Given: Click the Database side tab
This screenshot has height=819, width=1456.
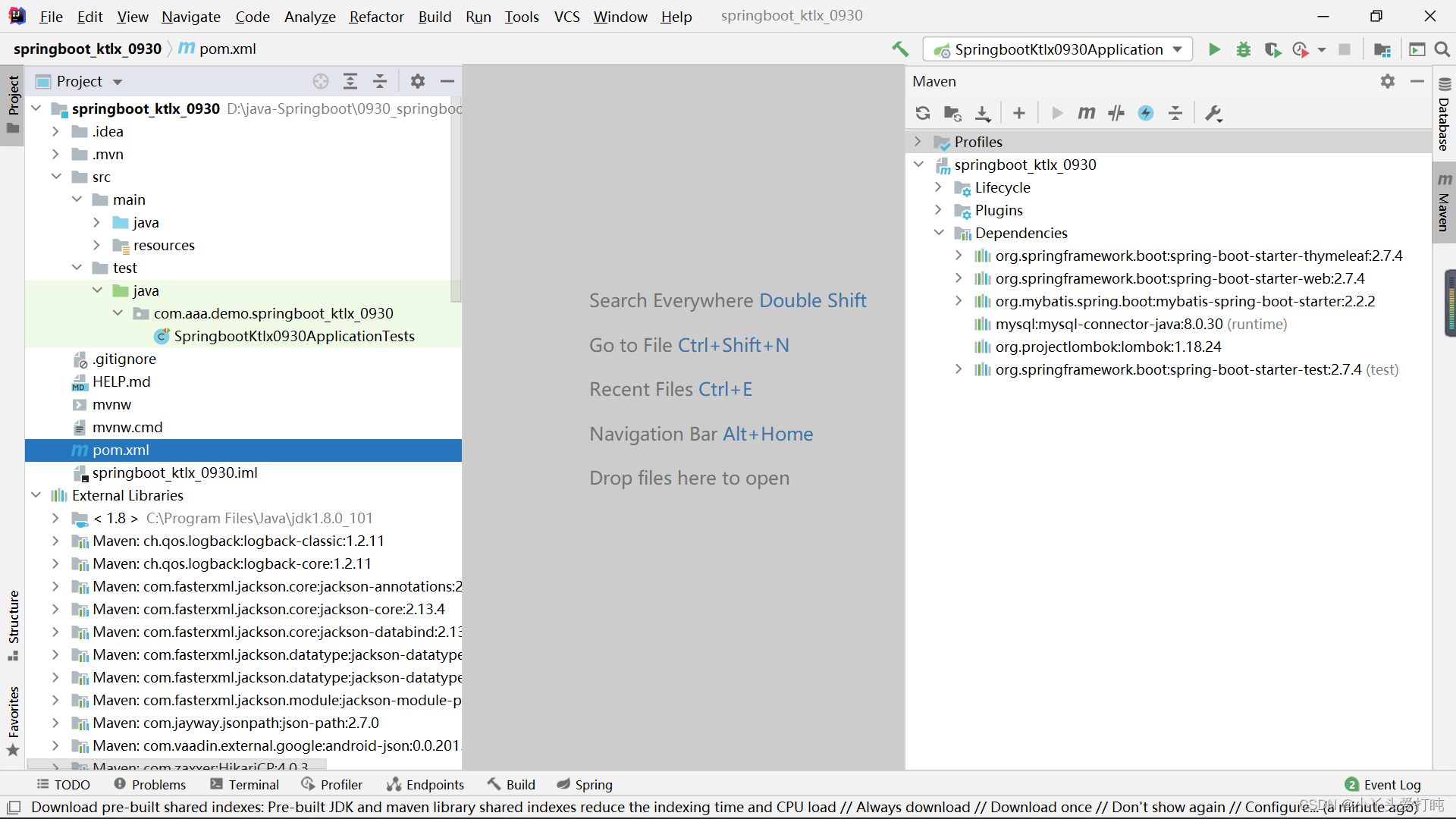Looking at the screenshot, I should (x=1444, y=115).
